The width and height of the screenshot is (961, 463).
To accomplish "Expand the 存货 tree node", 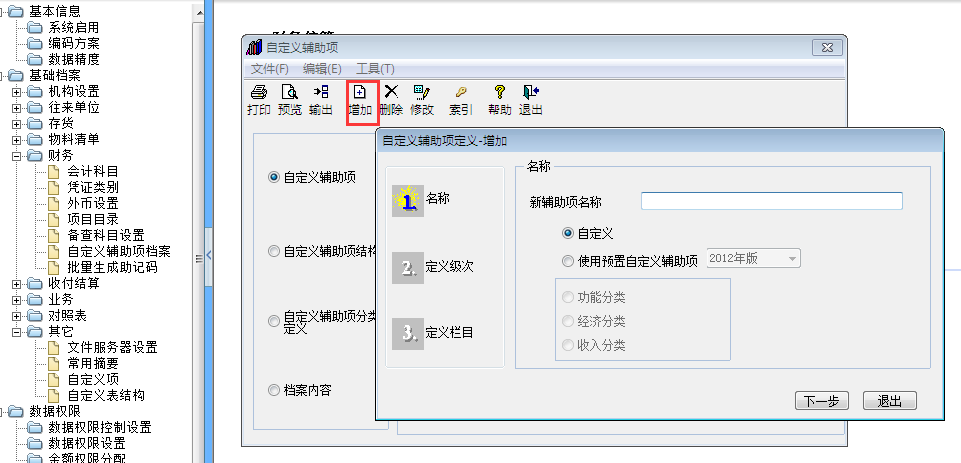I will [x=17, y=124].
